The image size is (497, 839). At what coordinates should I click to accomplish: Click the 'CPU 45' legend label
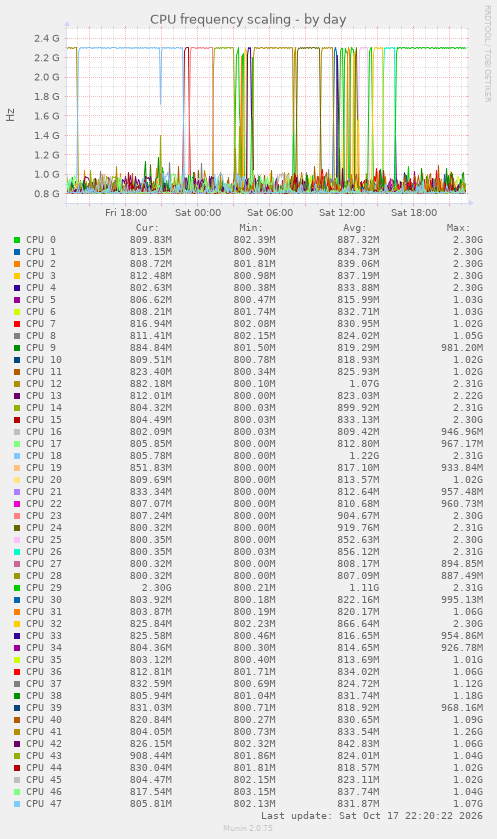44,780
